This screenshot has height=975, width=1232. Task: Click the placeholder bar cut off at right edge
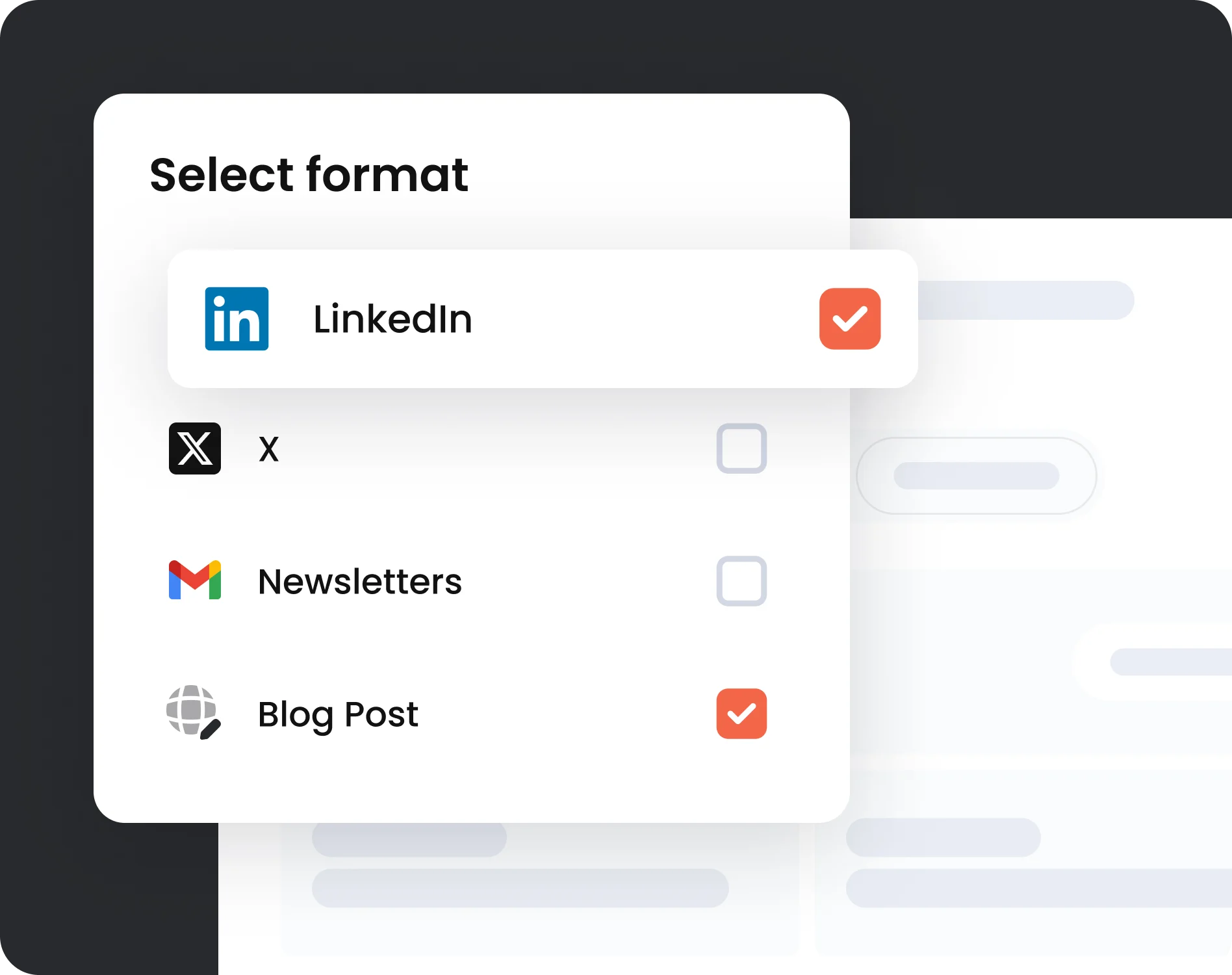point(1171,662)
